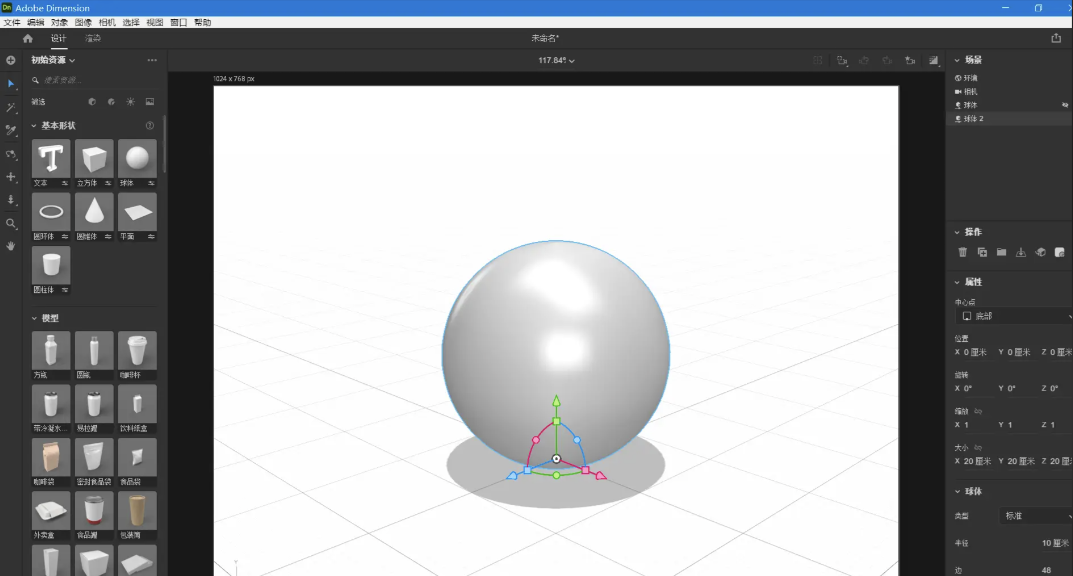The image size is (1073, 576).
Task: Select 相机 in the scene panel
Action: [x=971, y=91]
